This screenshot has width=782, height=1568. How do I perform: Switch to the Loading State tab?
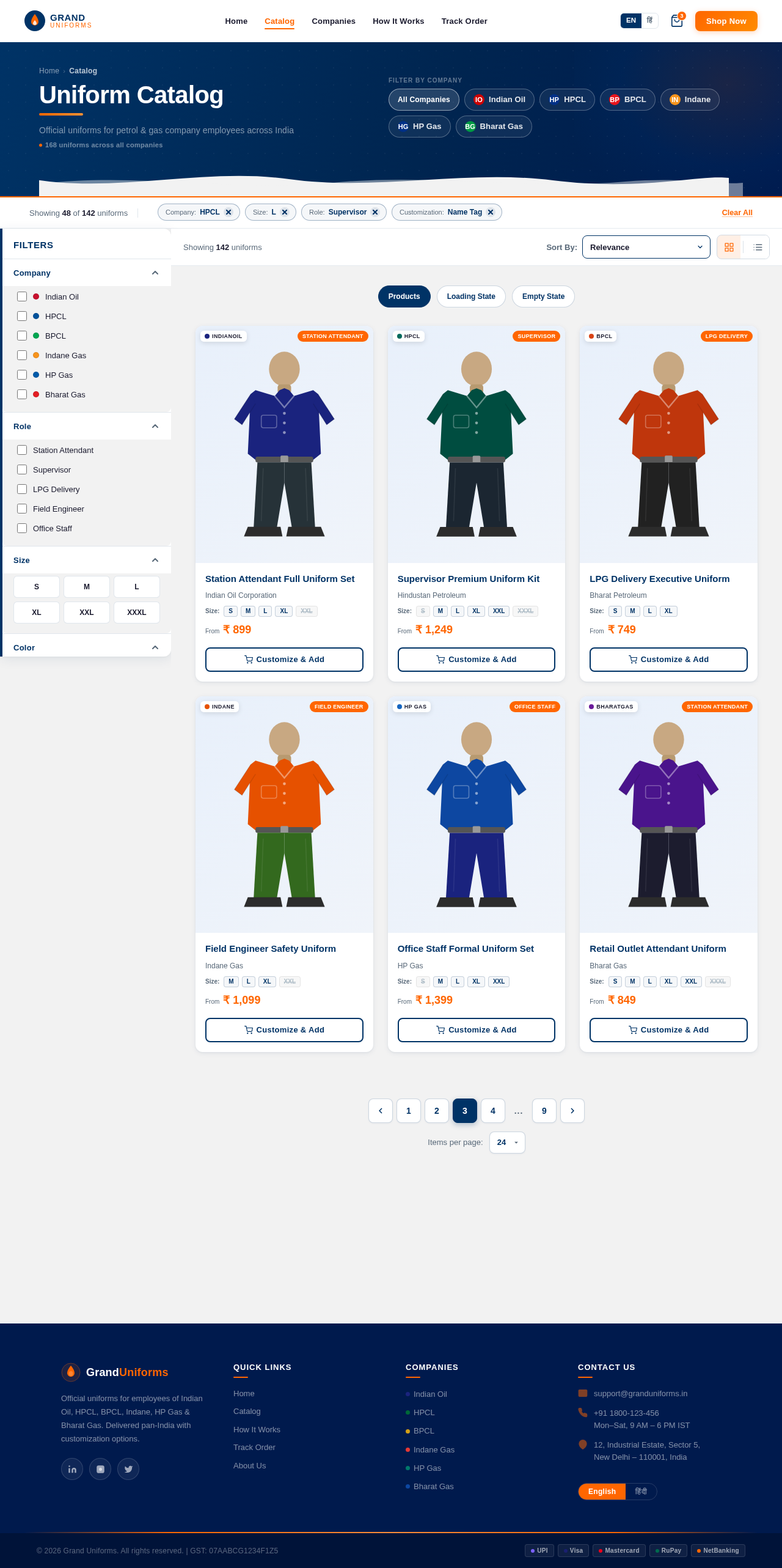point(471,296)
